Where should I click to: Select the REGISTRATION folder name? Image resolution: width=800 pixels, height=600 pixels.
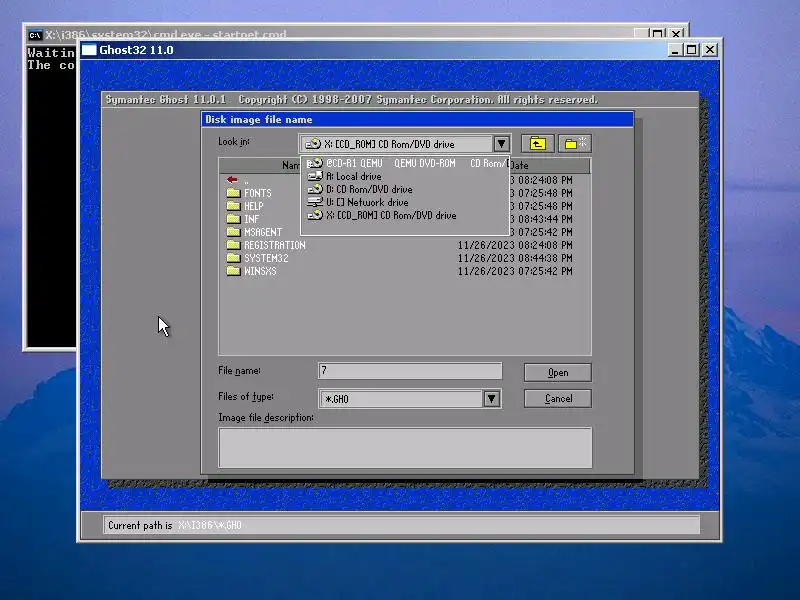[274, 245]
